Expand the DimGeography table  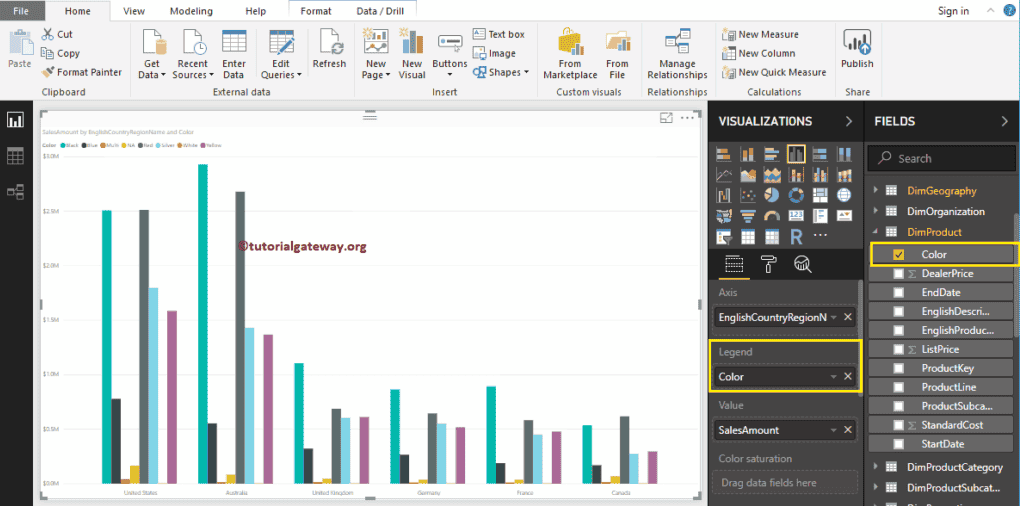876,191
